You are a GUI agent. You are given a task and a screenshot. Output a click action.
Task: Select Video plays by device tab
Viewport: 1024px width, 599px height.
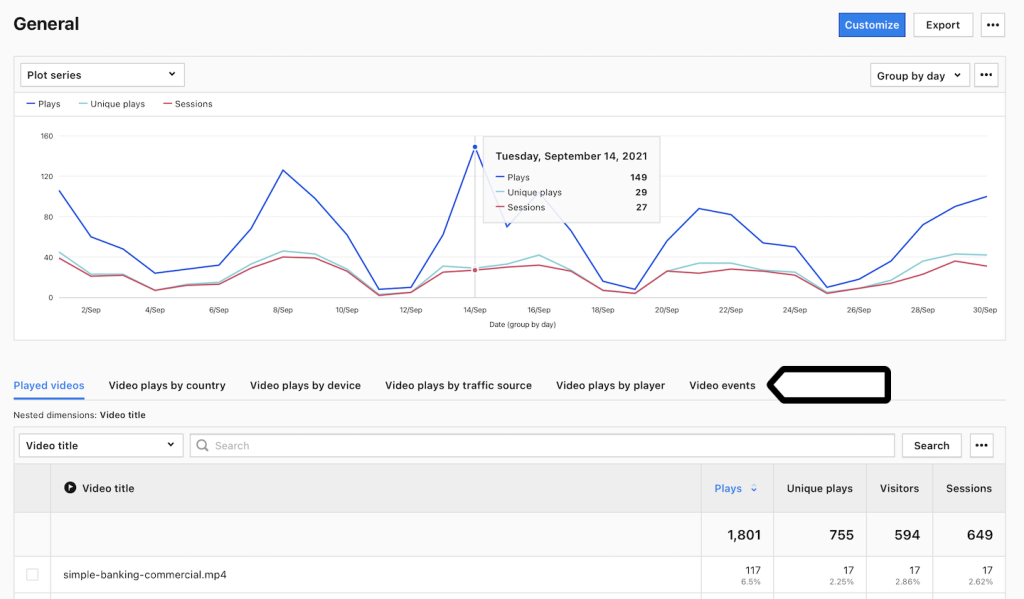pyautogui.click(x=305, y=385)
